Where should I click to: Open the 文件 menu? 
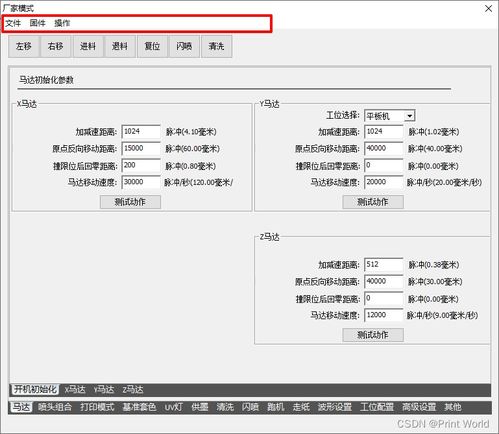click(x=13, y=23)
